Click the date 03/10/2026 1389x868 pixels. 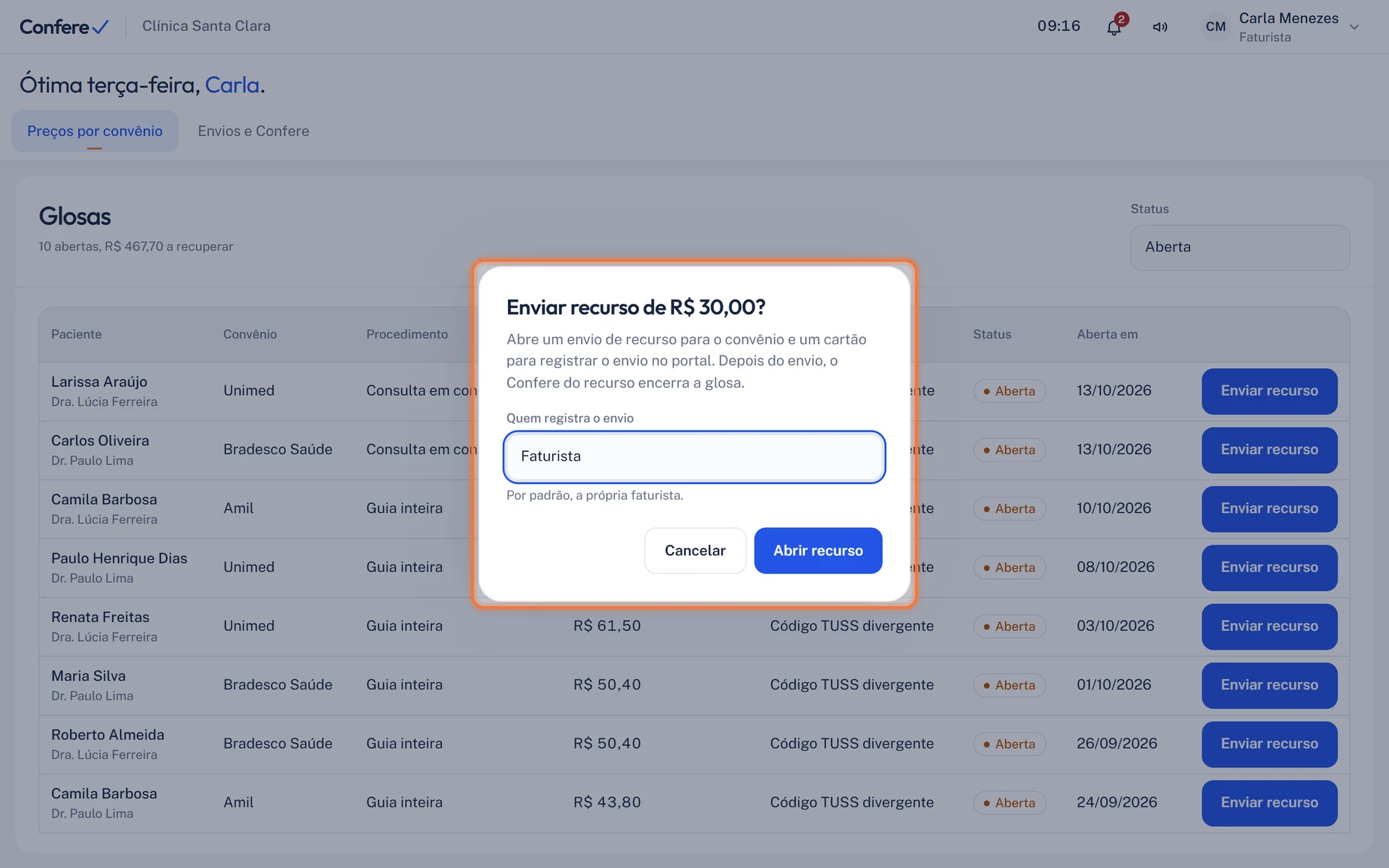click(x=1116, y=626)
